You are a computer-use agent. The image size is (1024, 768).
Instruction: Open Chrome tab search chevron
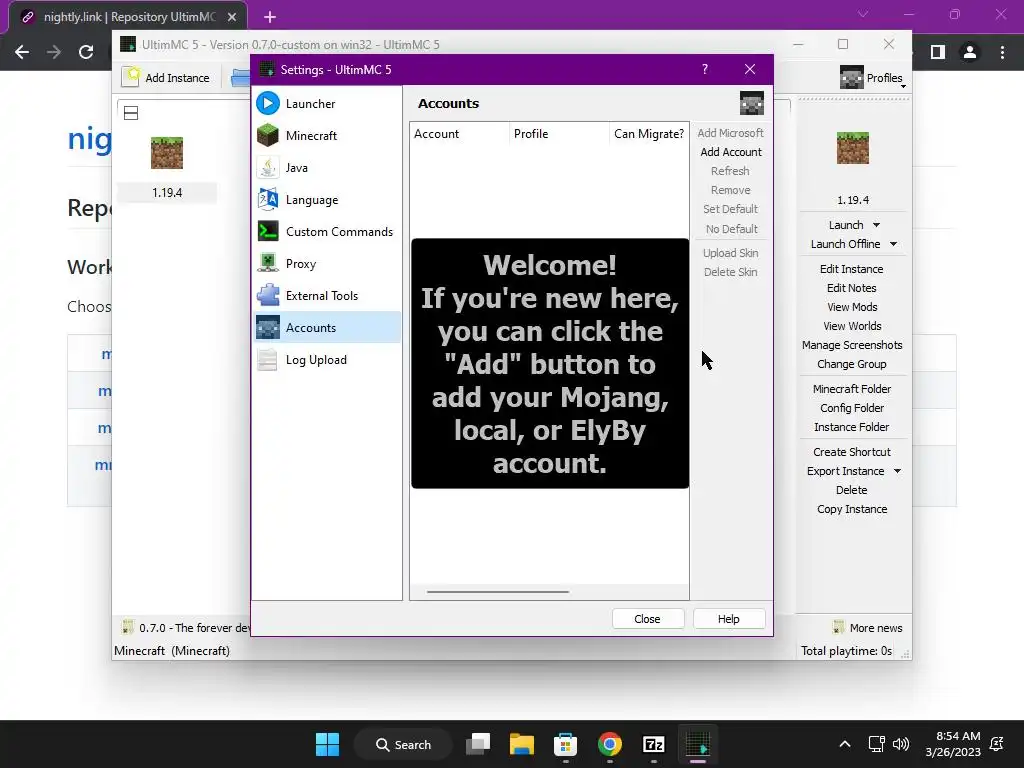click(x=863, y=14)
